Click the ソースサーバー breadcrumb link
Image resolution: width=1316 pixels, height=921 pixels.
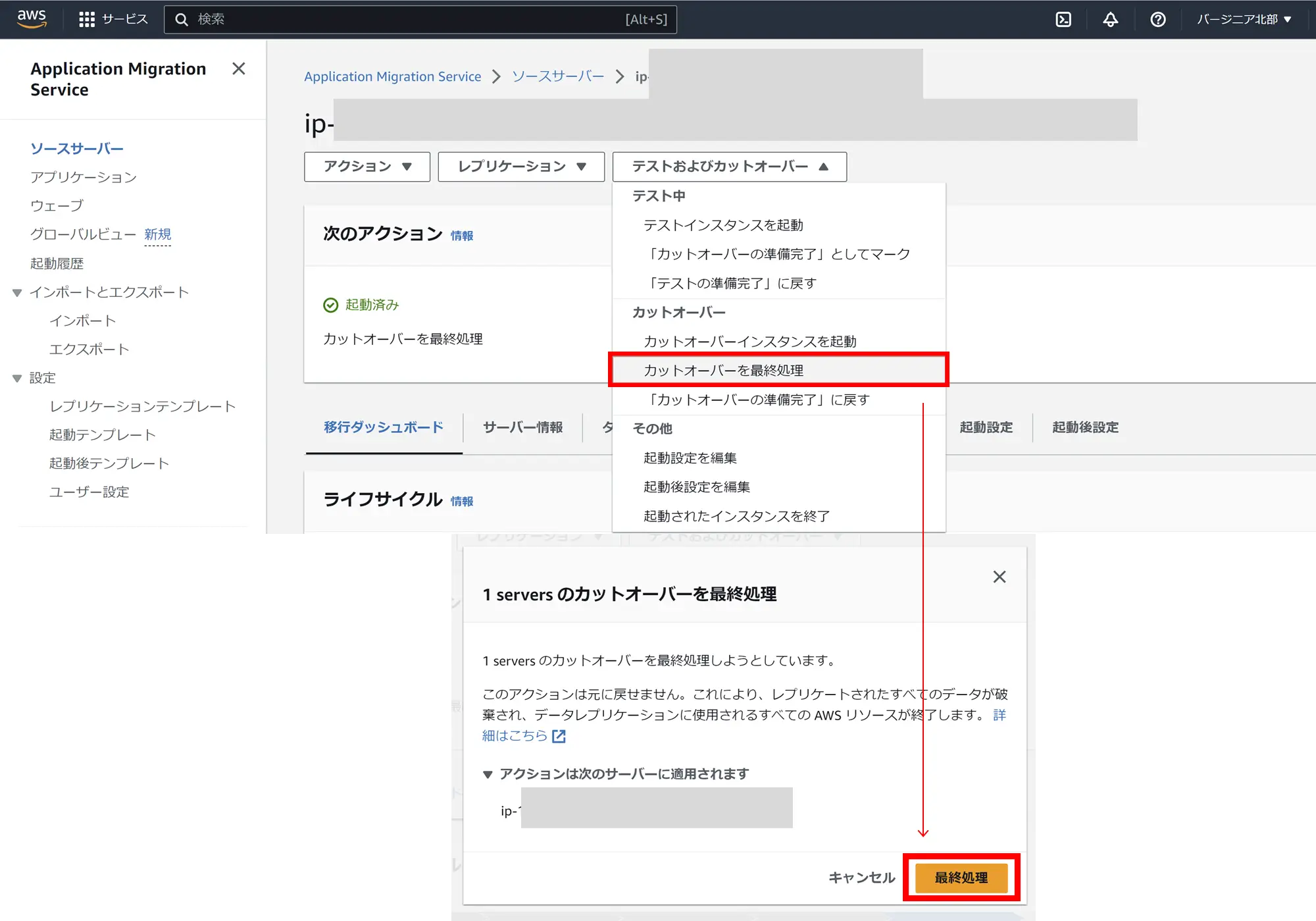tap(558, 76)
